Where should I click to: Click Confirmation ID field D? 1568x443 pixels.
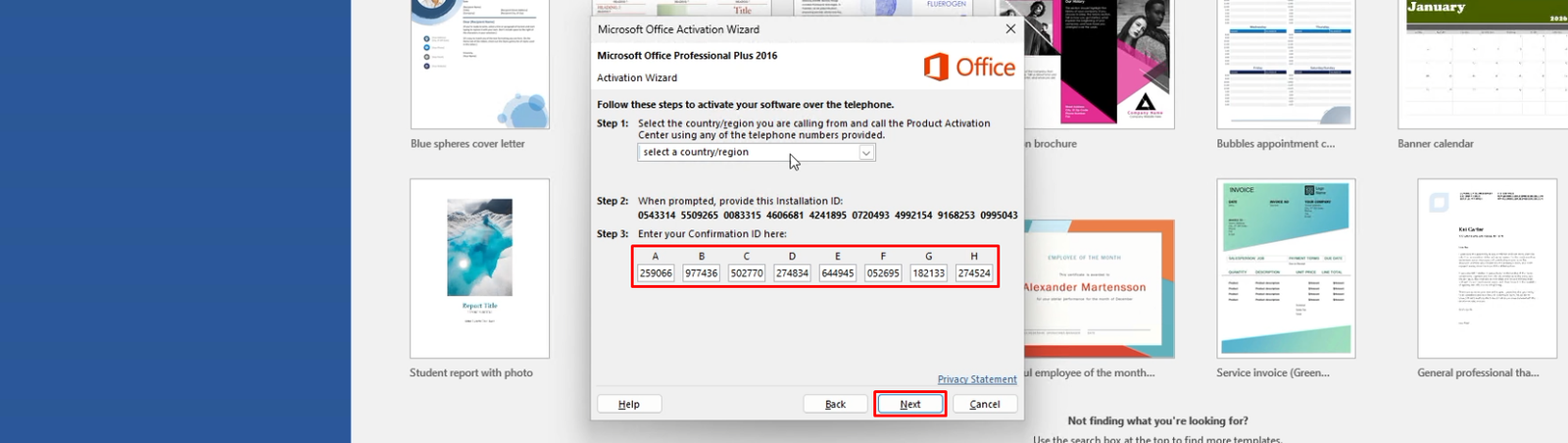792,273
